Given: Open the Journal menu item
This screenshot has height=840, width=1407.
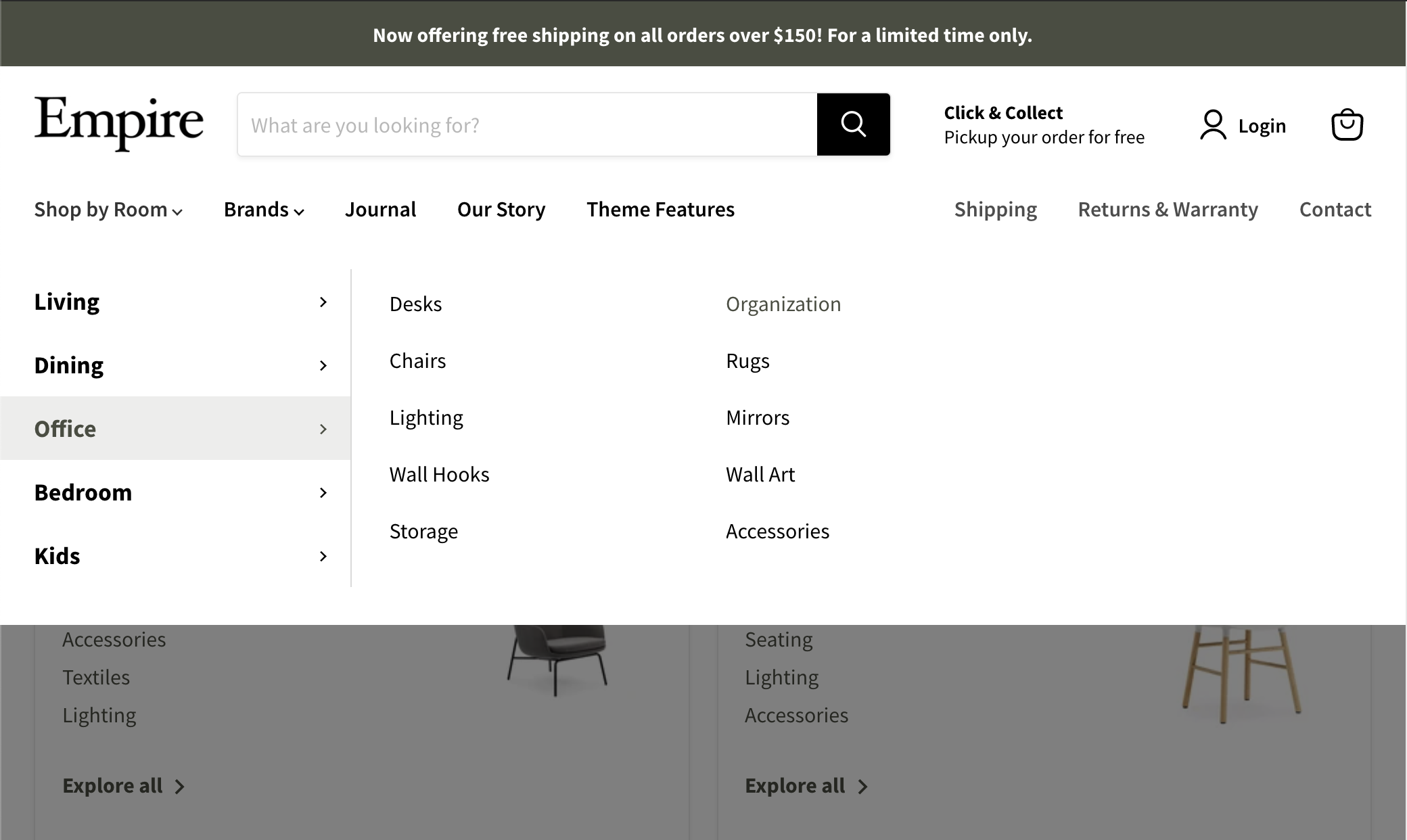Looking at the screenshot, I should click(x=380, y=210).
